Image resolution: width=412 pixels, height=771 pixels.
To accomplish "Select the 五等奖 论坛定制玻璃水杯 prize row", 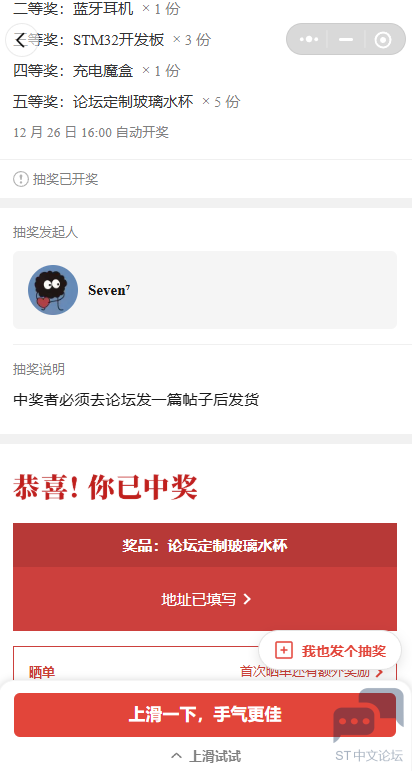I will [126, 102].
